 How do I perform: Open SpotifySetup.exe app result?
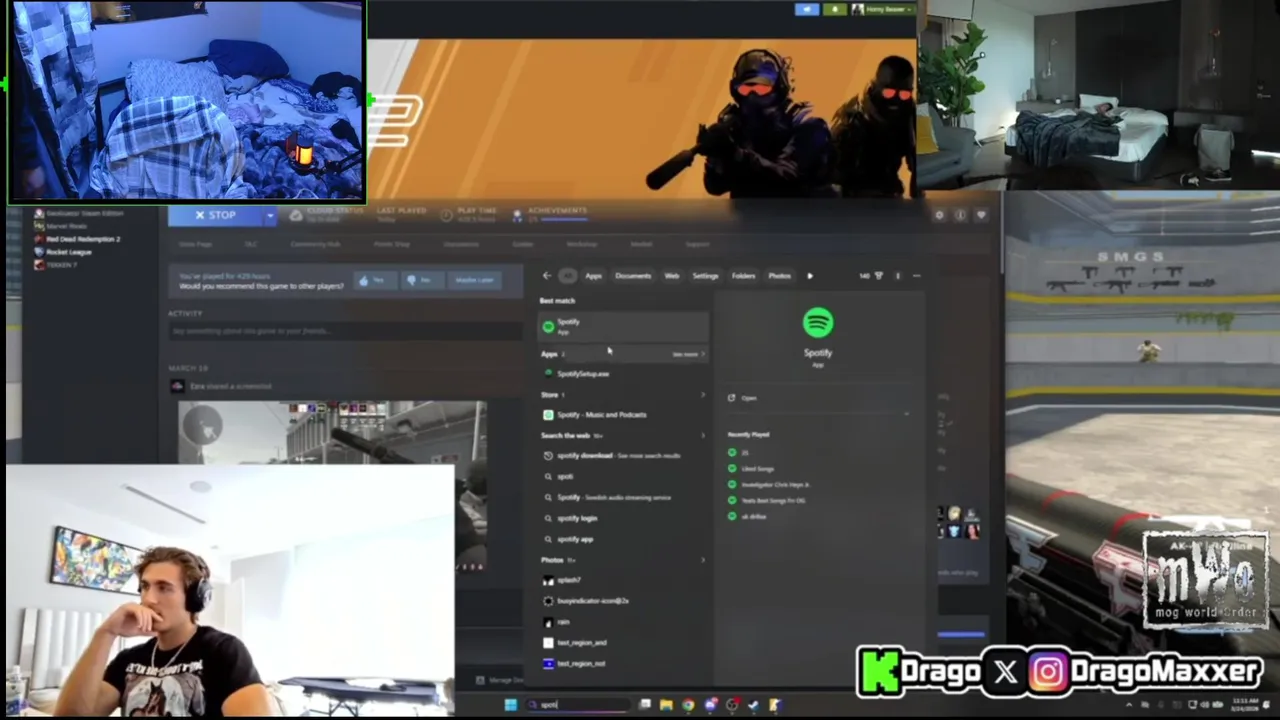point(624,374)
